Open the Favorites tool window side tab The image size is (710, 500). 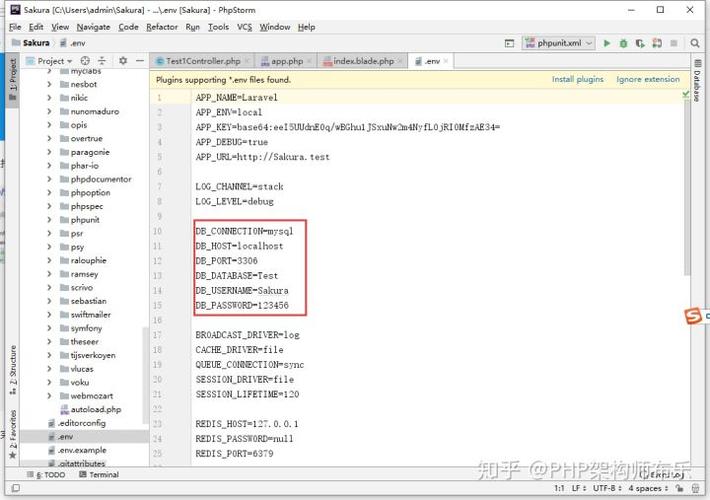pyautogui.click(x=13, y=434)
